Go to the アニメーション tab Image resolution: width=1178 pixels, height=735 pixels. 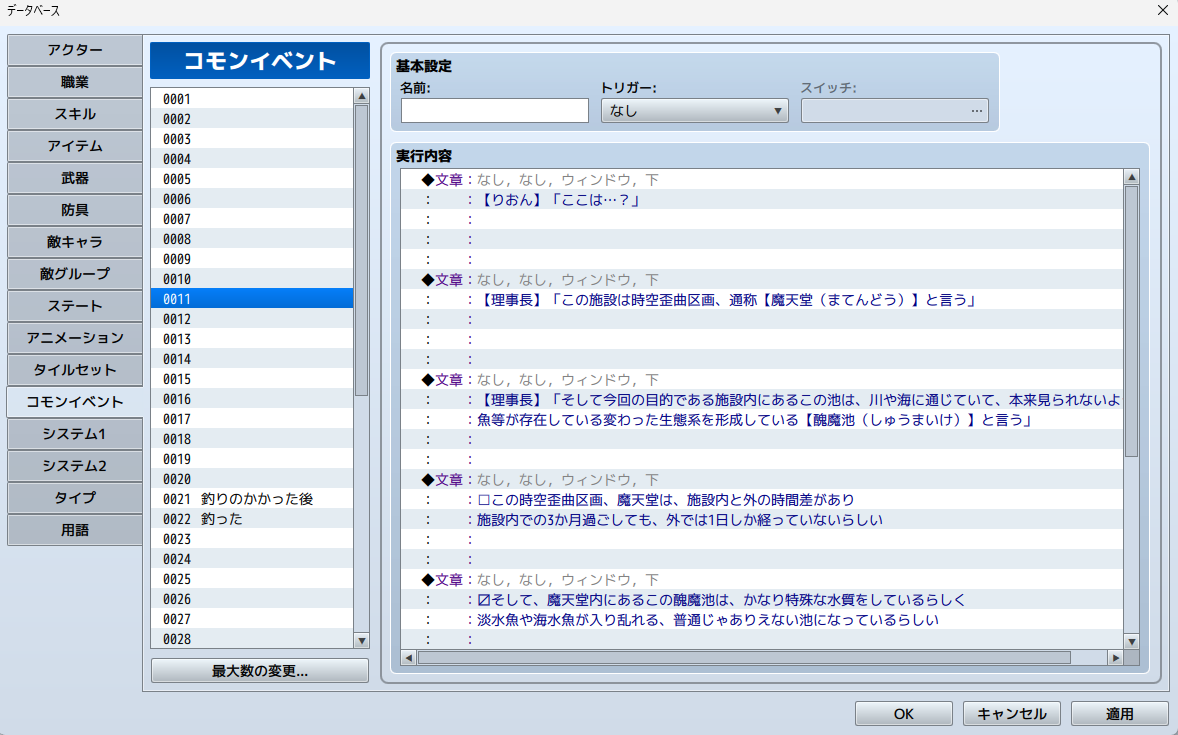pos(74,337)
